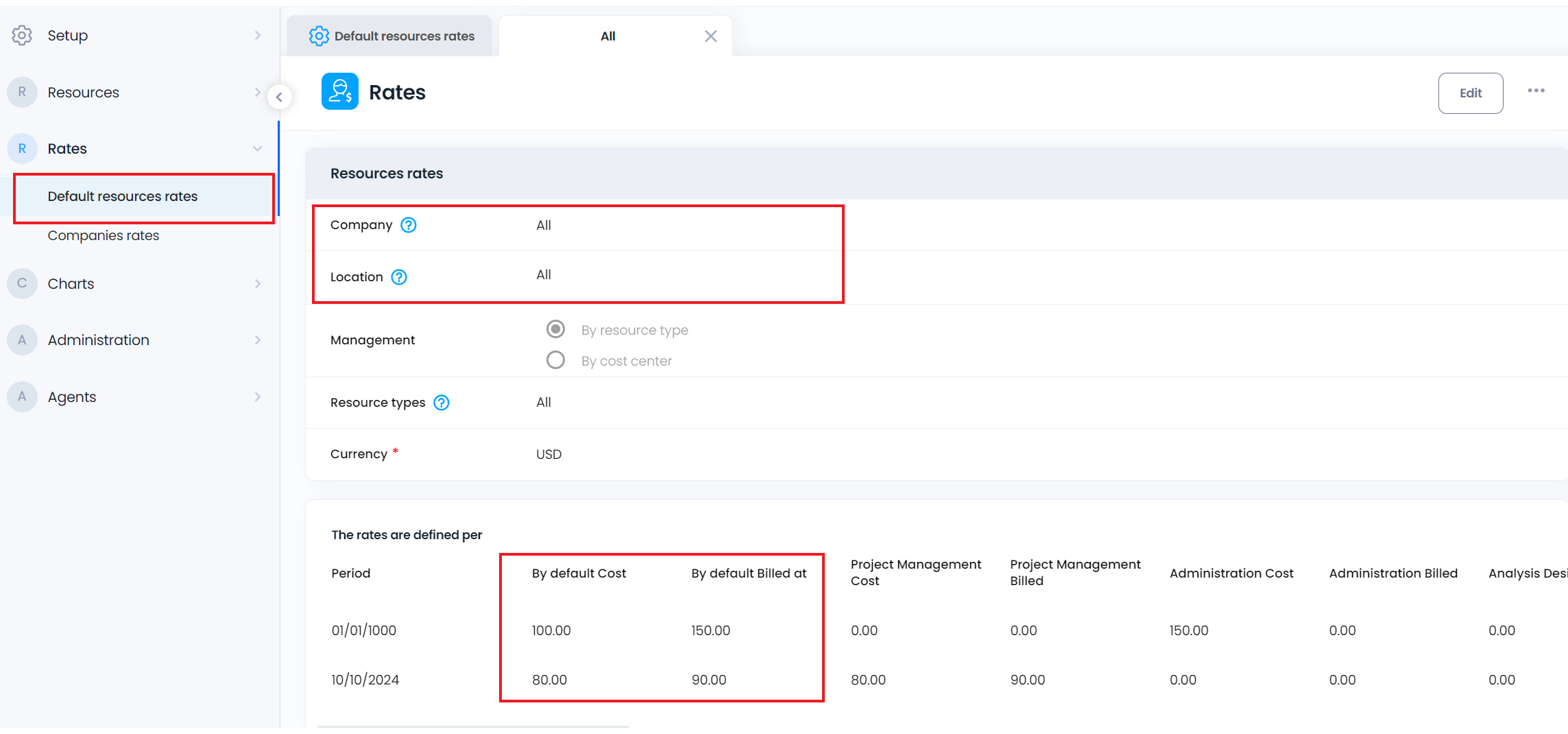
Task: Close the All tab
Action: click(x=711, y=36)
